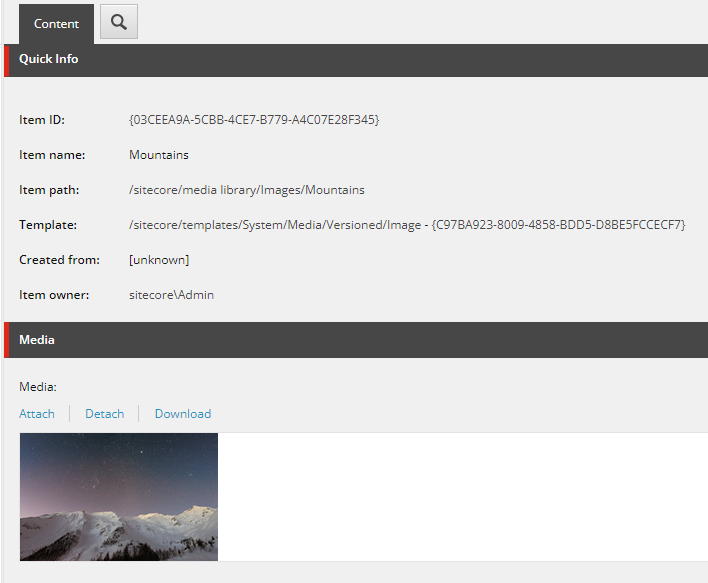The image size is (708, 583).
Task: Click the sitecore\Admin owner value
Action: pyautogui.click(x=172, y=295)
